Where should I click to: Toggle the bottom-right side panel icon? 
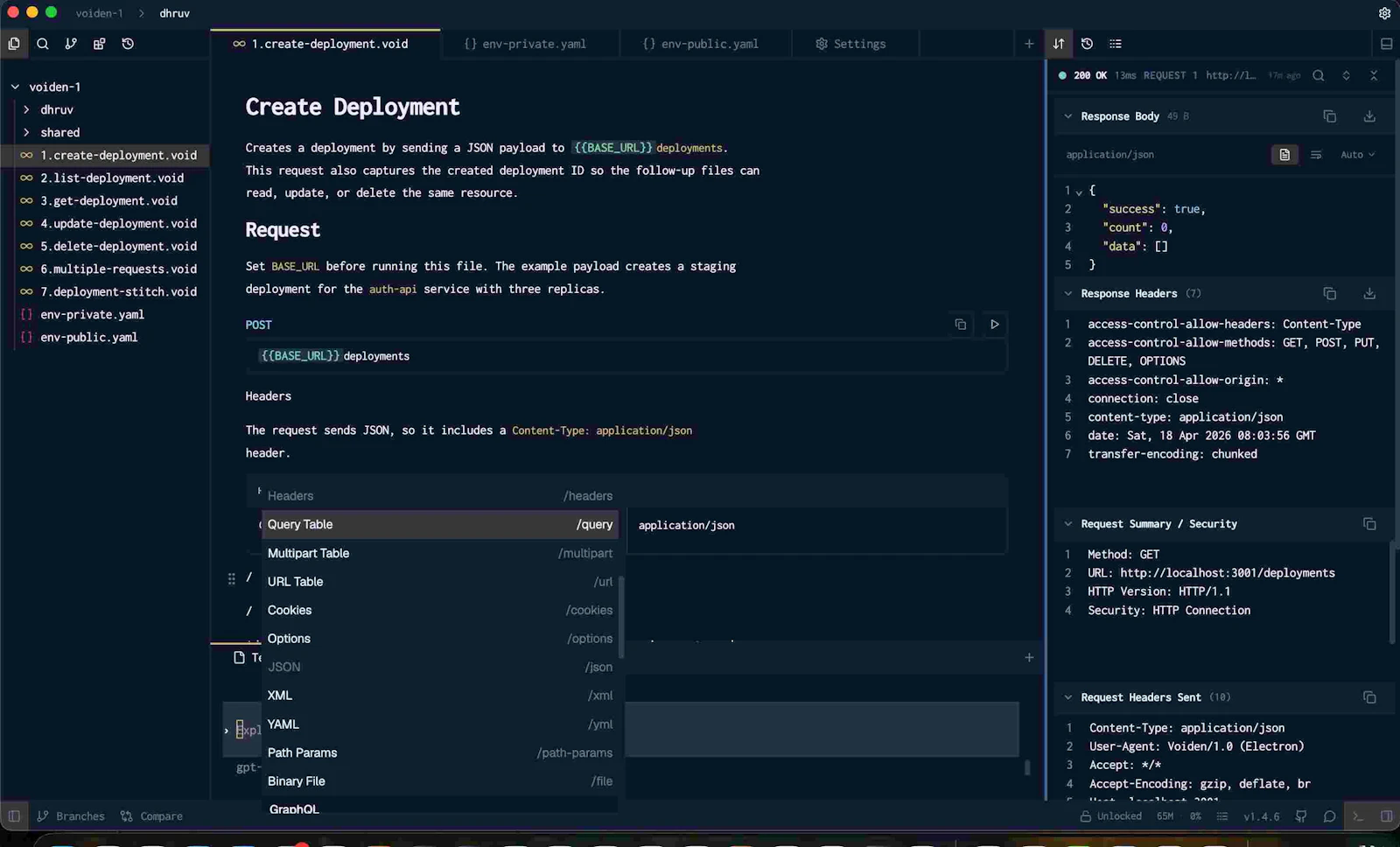[1386, 816]
